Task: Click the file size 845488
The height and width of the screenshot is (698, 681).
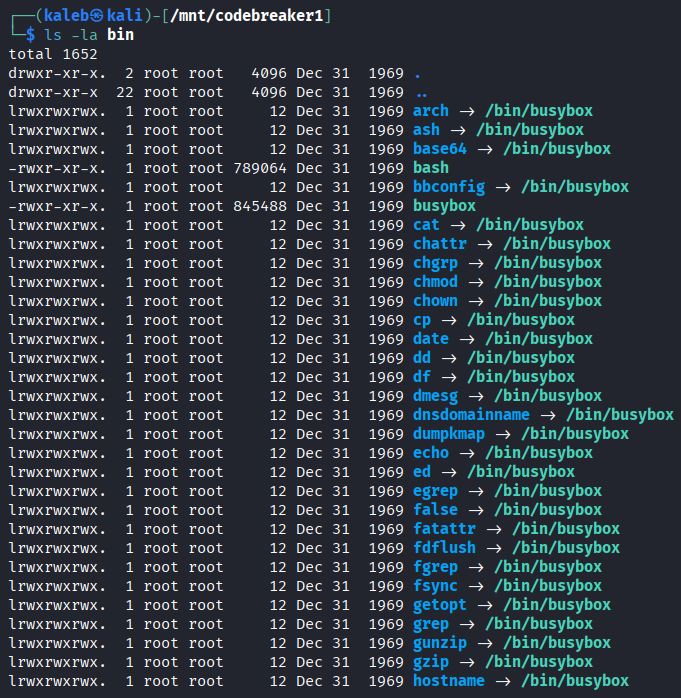Action: [x=260, y=206]
